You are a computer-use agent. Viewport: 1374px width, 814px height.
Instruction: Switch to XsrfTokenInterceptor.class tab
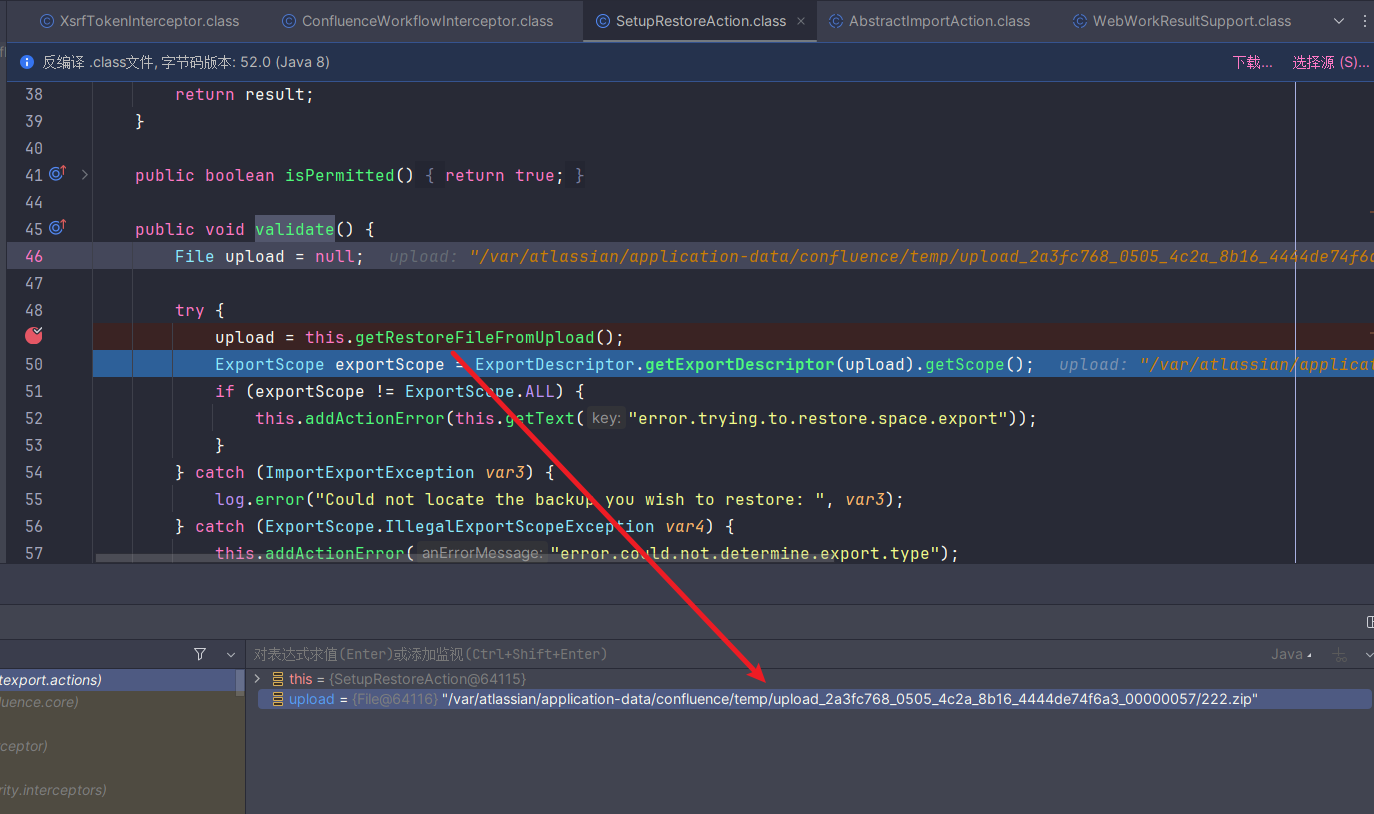click(140, 21)
